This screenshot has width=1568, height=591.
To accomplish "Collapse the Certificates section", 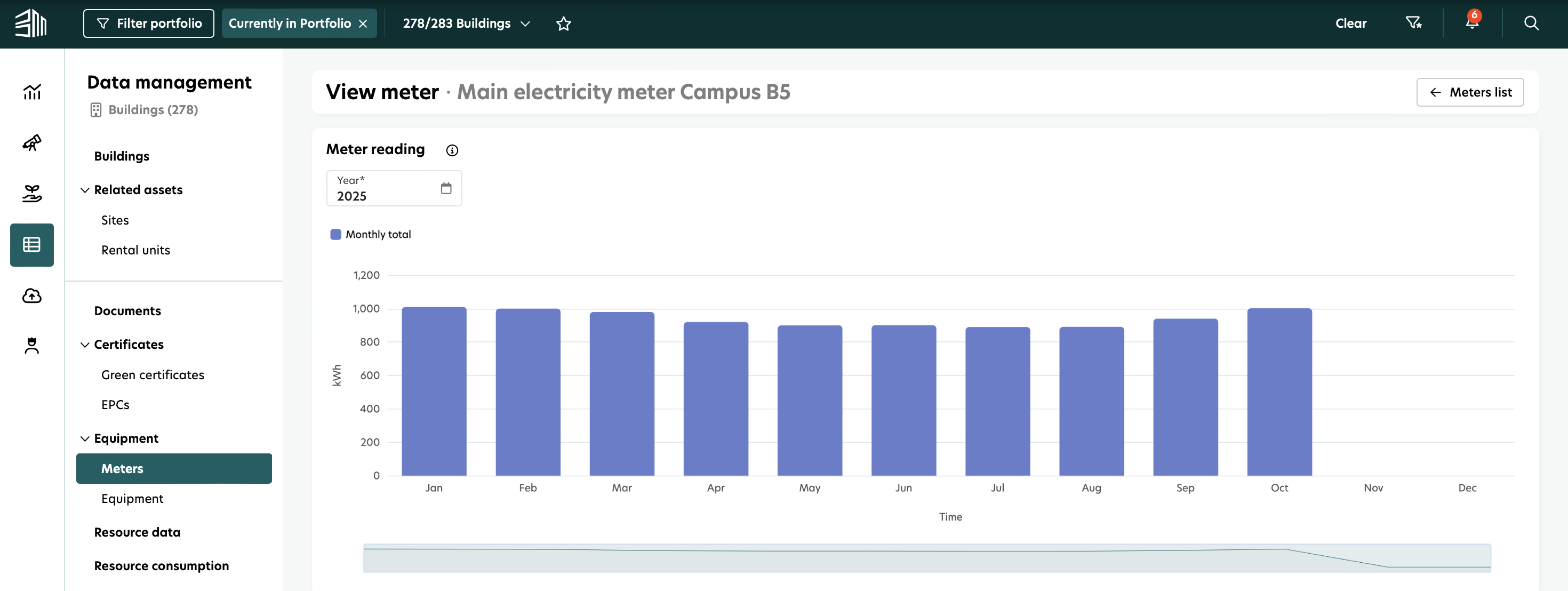I will pyautogui.click(x=85, y=345).
